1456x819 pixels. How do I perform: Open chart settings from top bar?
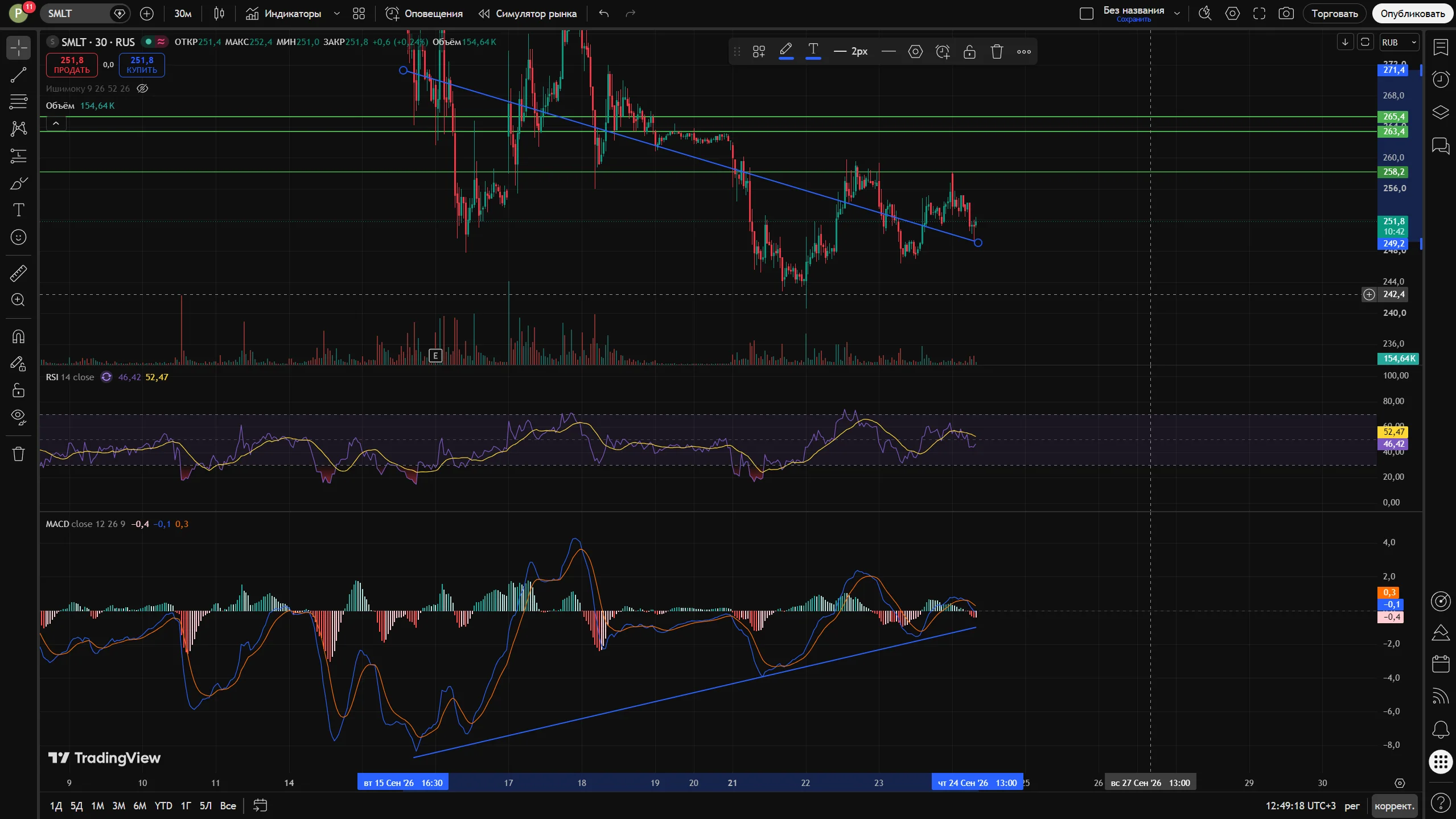[x=1232, y=14]
